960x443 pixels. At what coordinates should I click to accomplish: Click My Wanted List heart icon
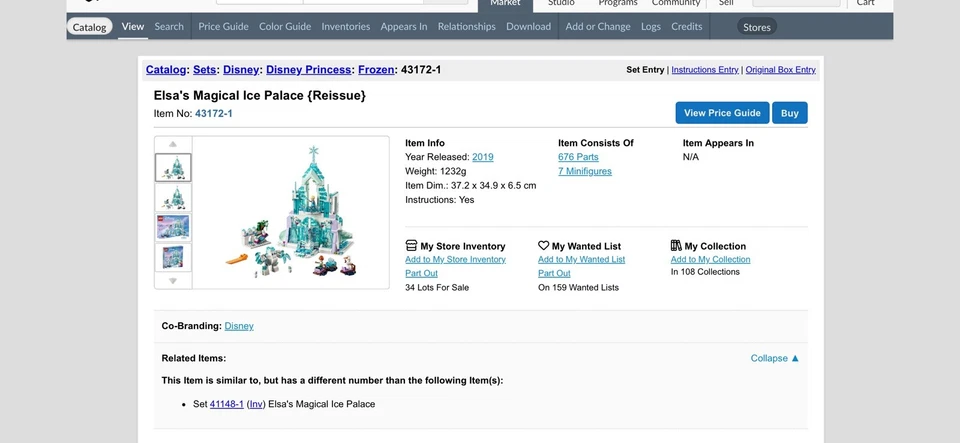[544, 245]
